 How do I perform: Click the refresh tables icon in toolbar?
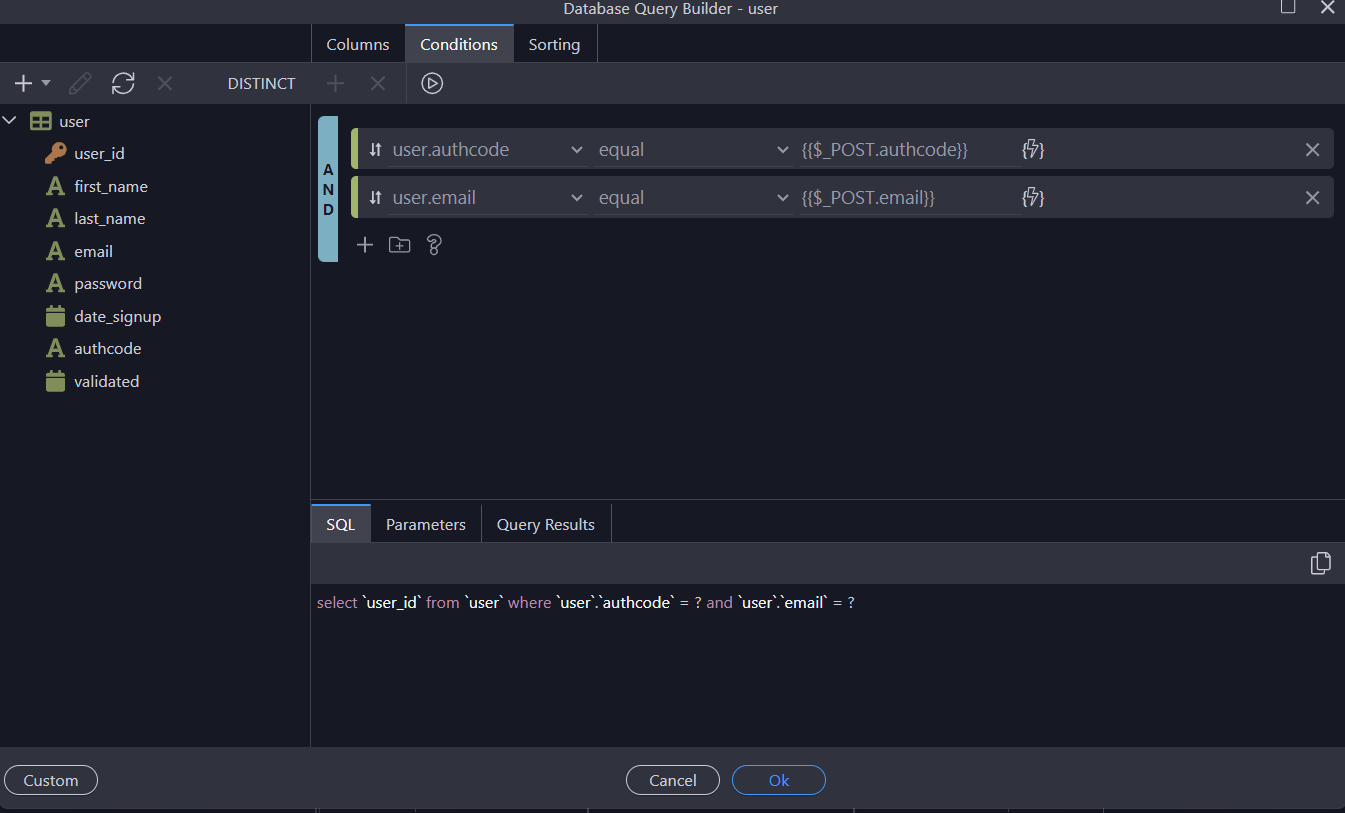click(122, 83)
